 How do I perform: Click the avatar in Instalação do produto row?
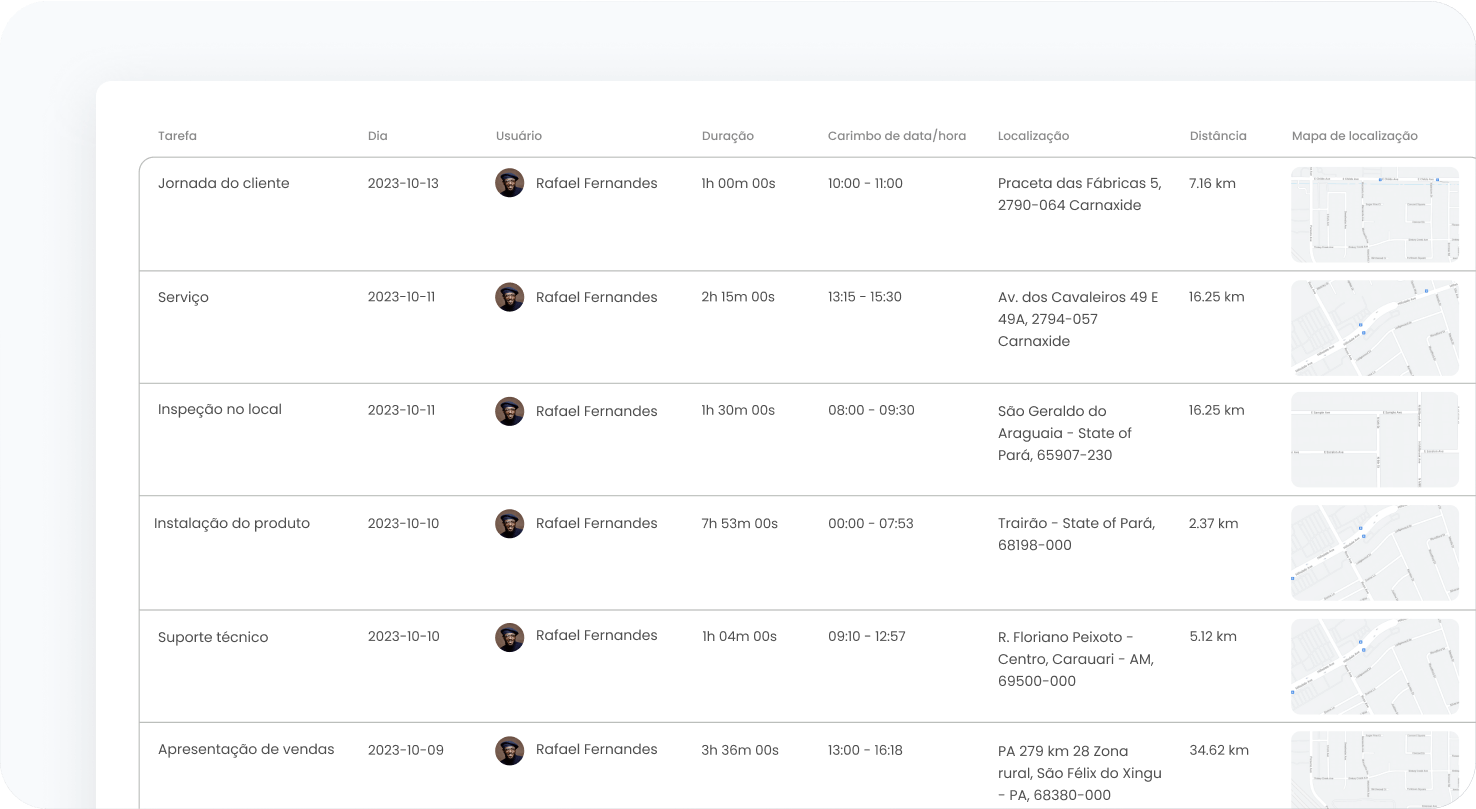(x=509, y=523)
